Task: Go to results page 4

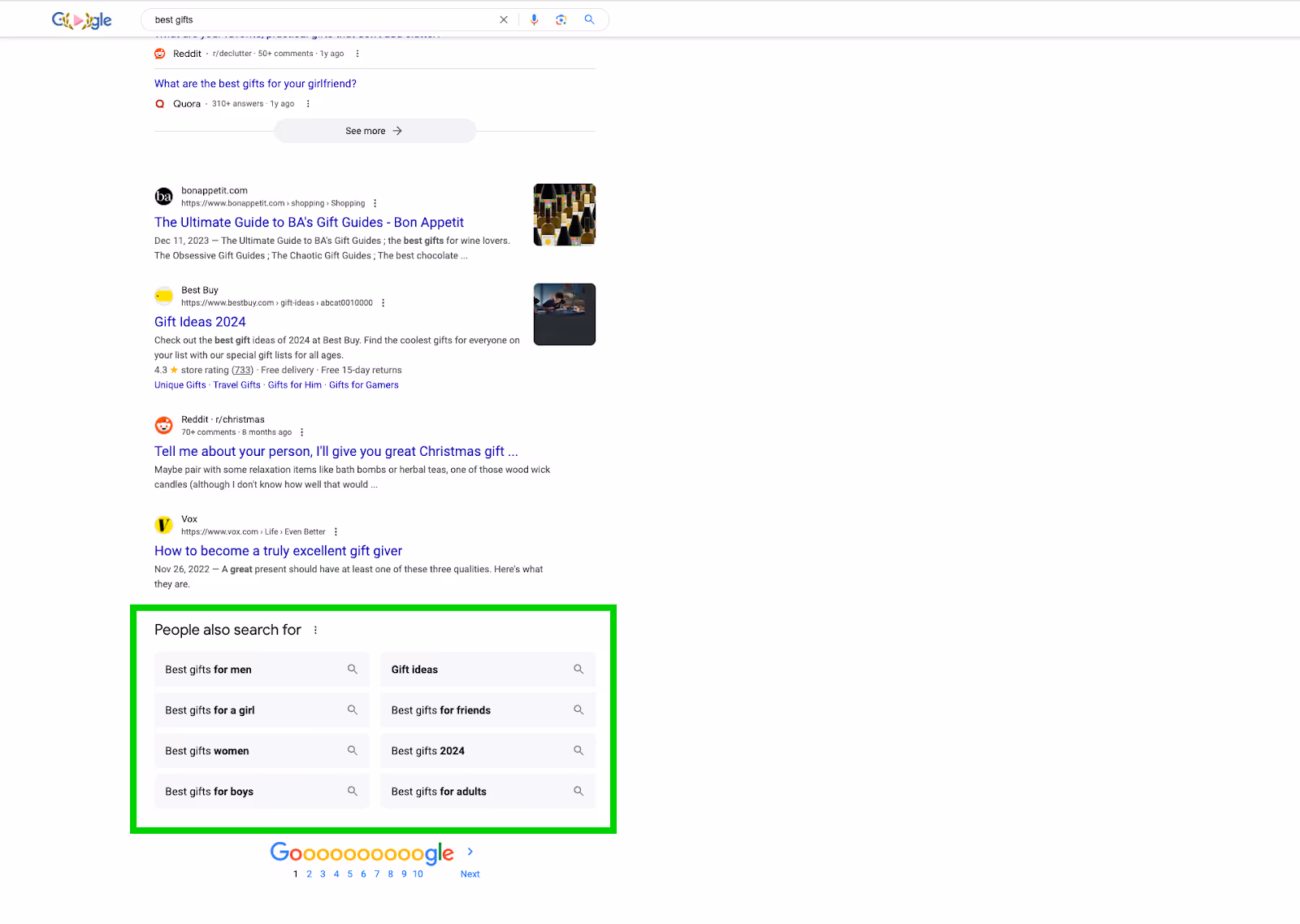Action: pyautogui.click(x=336, y=874)
